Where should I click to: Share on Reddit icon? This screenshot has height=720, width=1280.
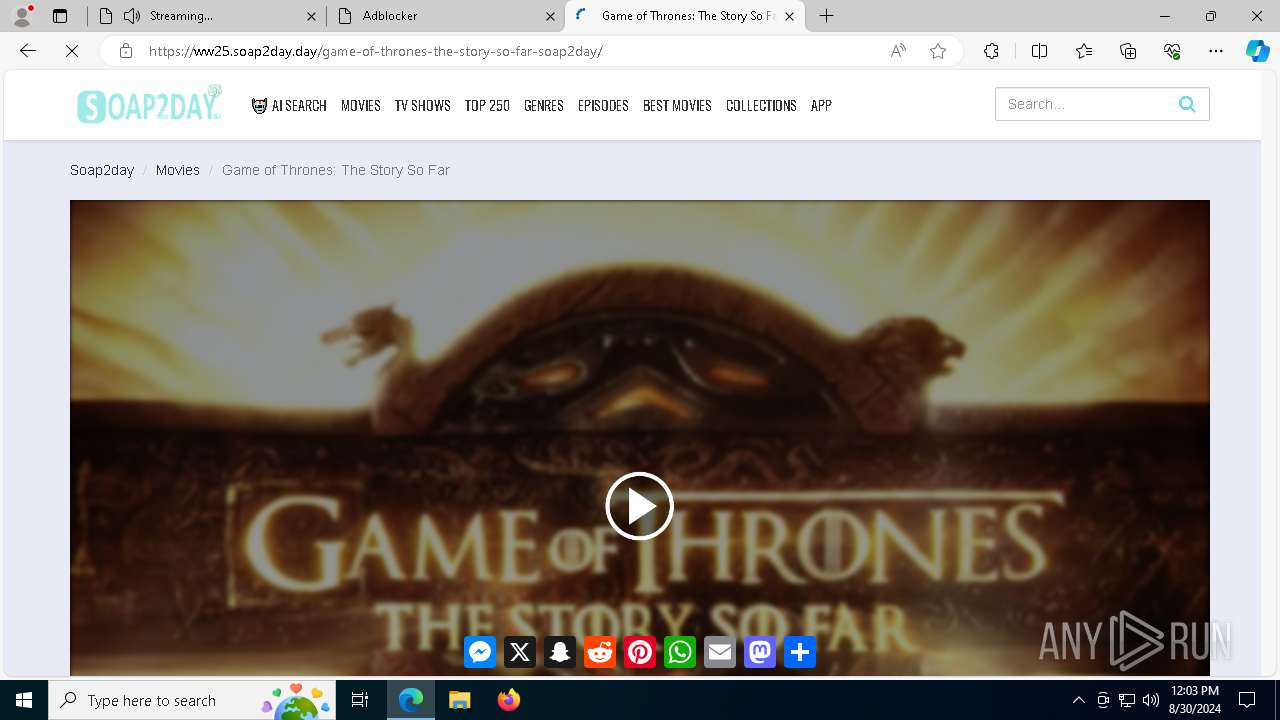click(x=600, y=652)
